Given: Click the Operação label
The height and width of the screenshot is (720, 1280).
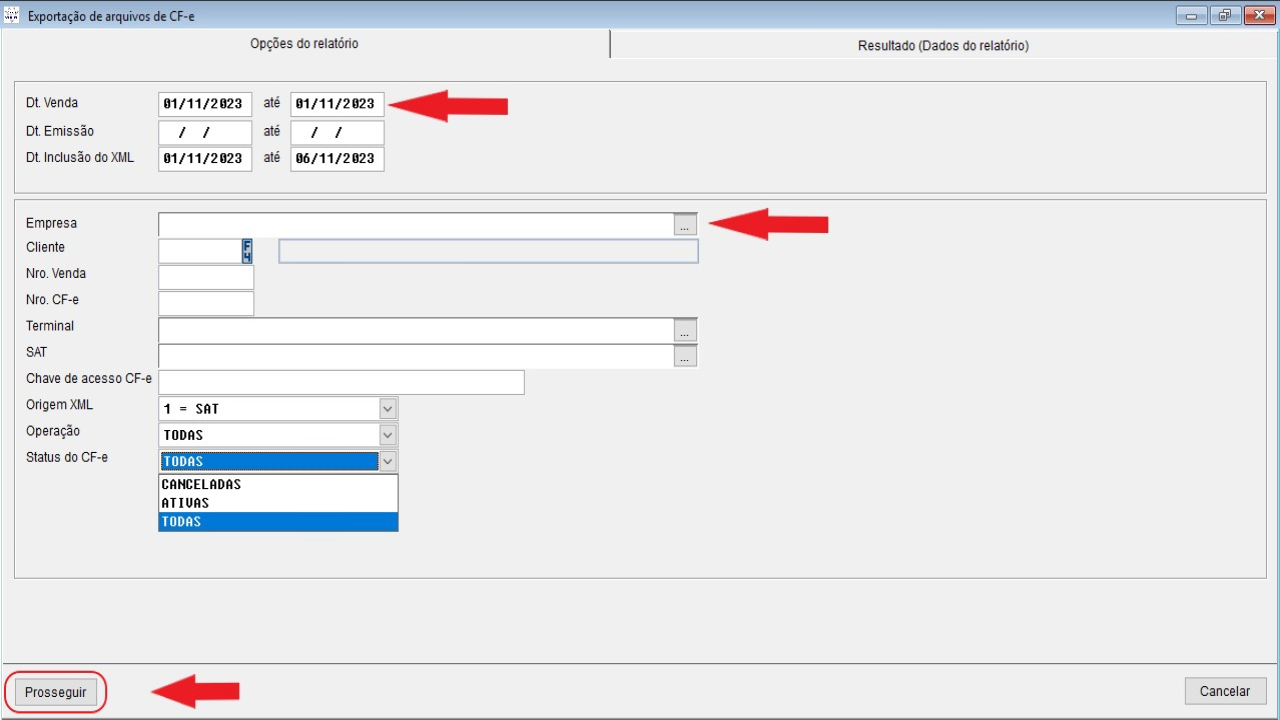Looking at the screenshot, I should (x=53, y=431).
